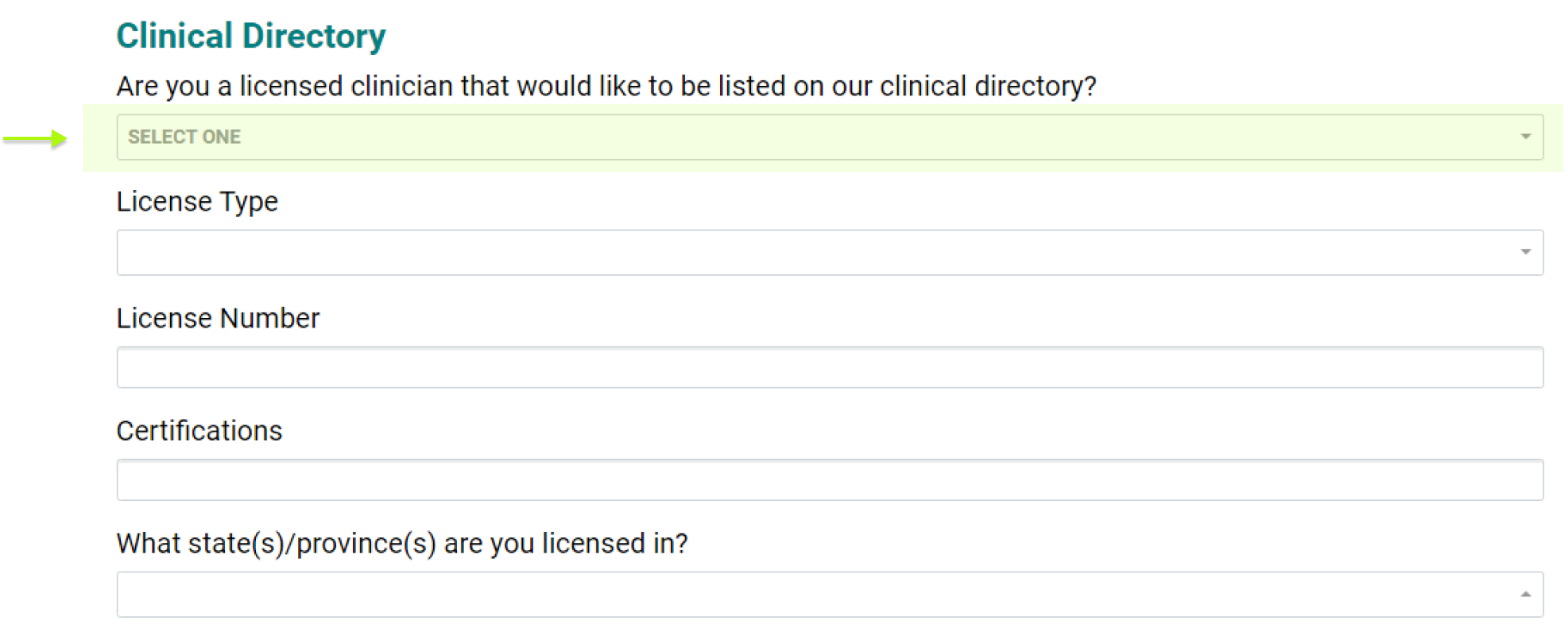Click the up-arrow in the state/province field
Viewport: 1568px width, 636px height.
[1525, 594]
